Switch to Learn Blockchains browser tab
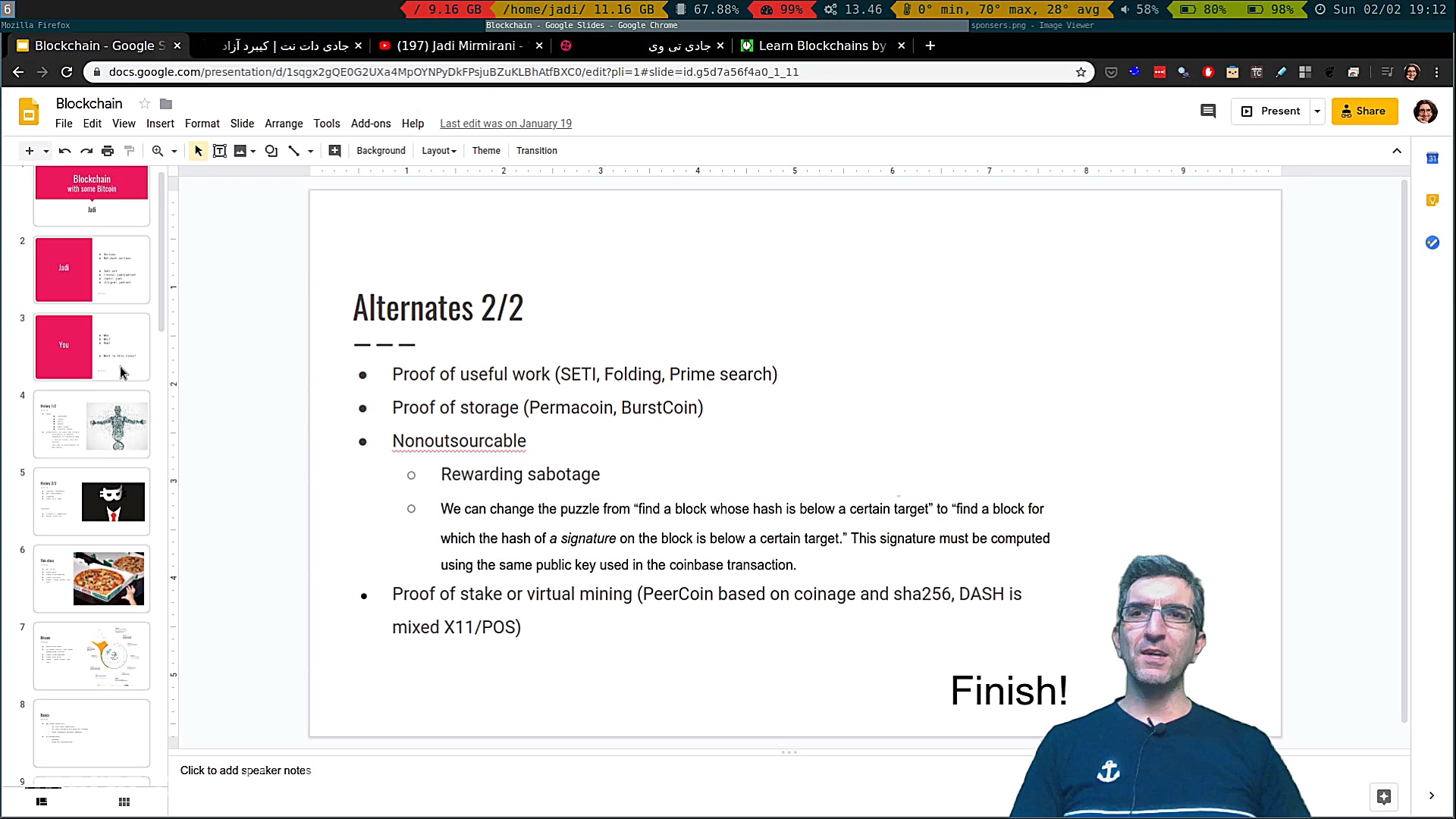The image size is (1456, 819). [821, 45]
